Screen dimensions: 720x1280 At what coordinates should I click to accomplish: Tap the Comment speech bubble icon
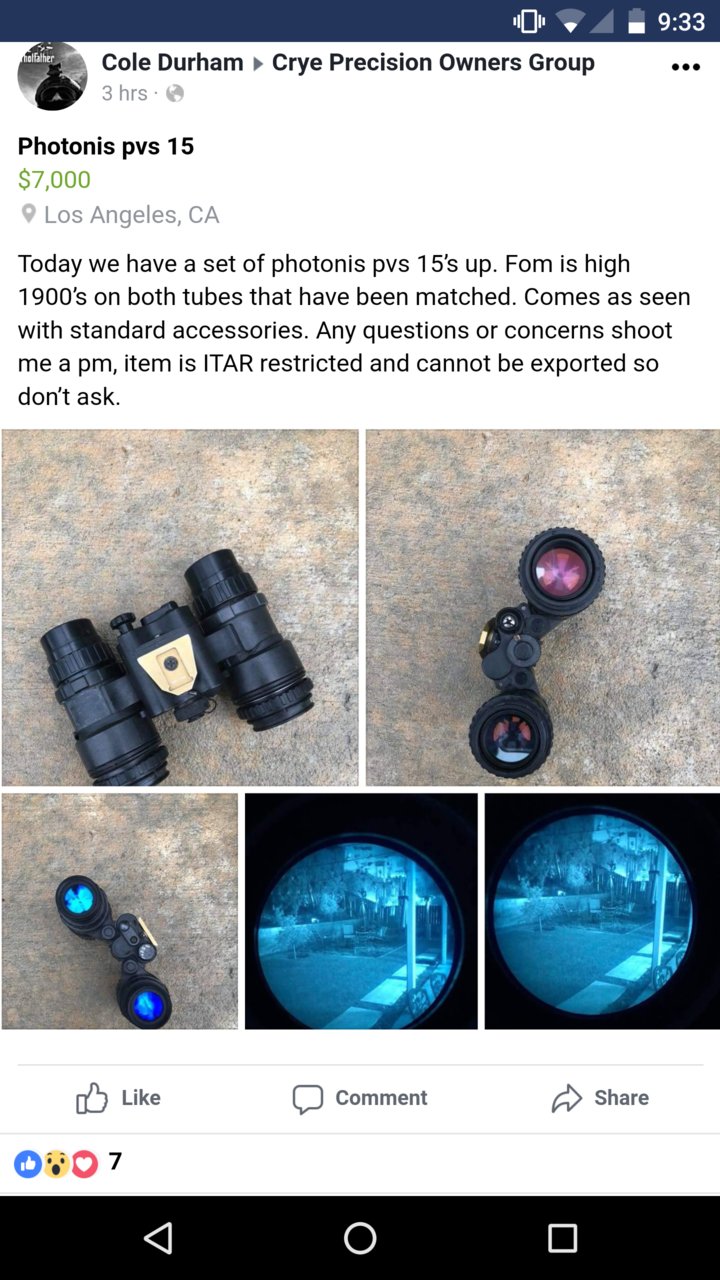308,1099
